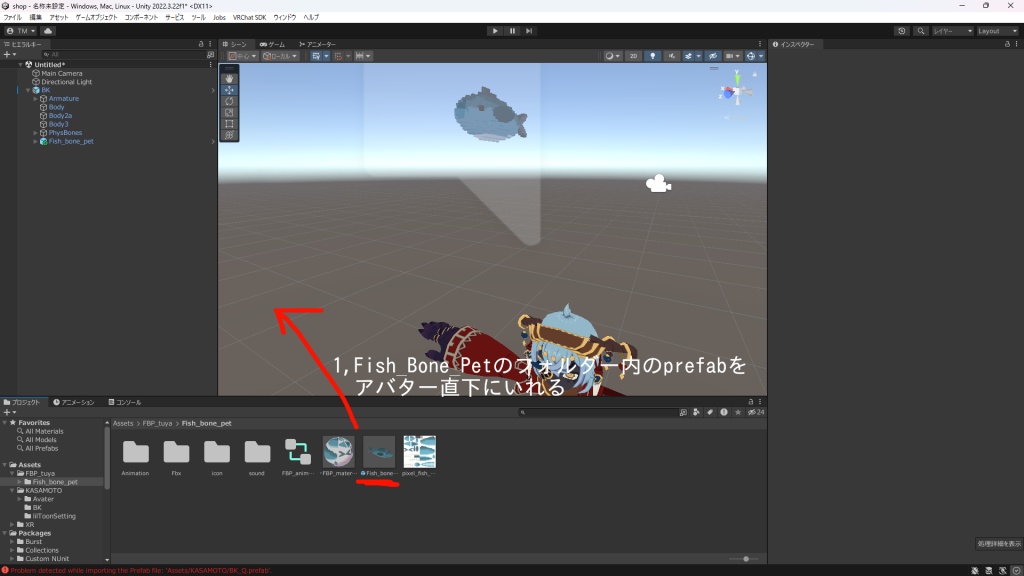
Task: Select the Fish_bone prefab asset
Action: point(379,456)
